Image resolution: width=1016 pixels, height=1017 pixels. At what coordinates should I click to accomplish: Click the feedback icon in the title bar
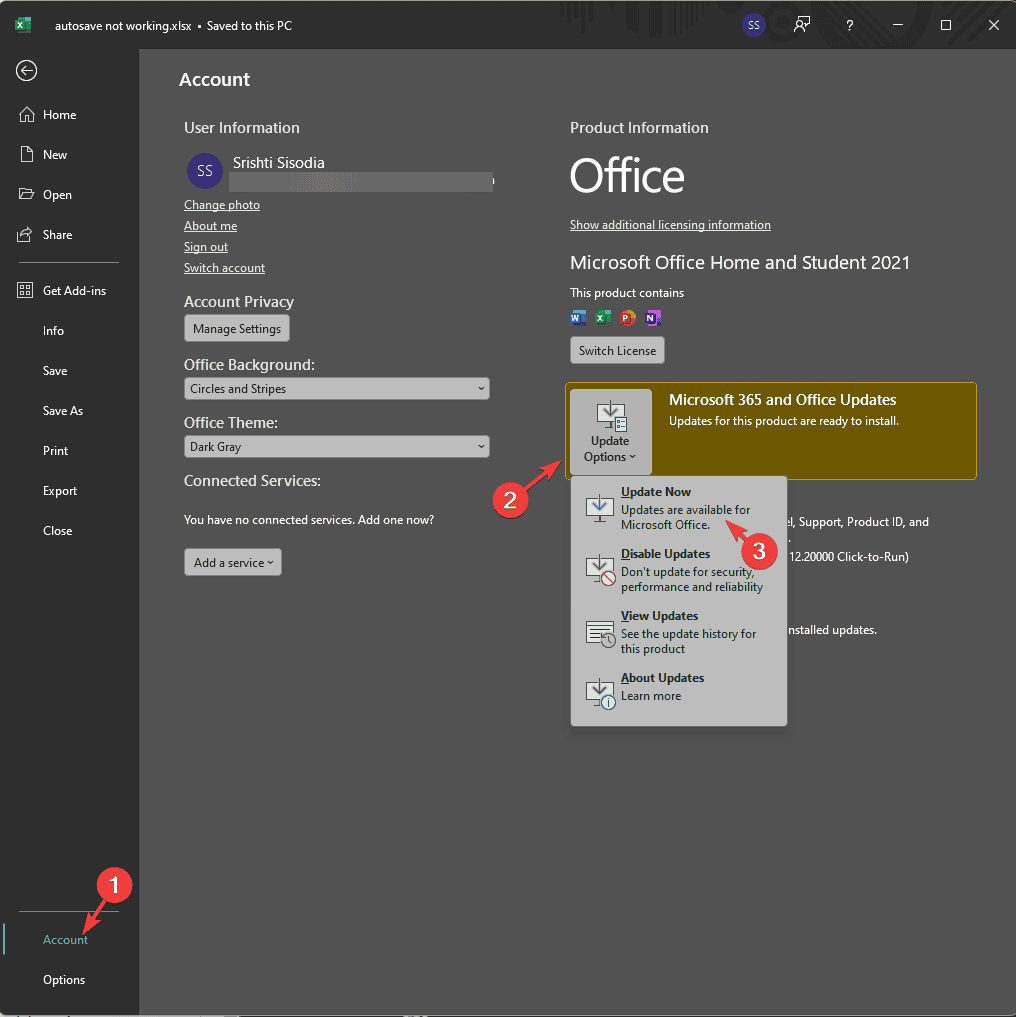pos(801,25)
